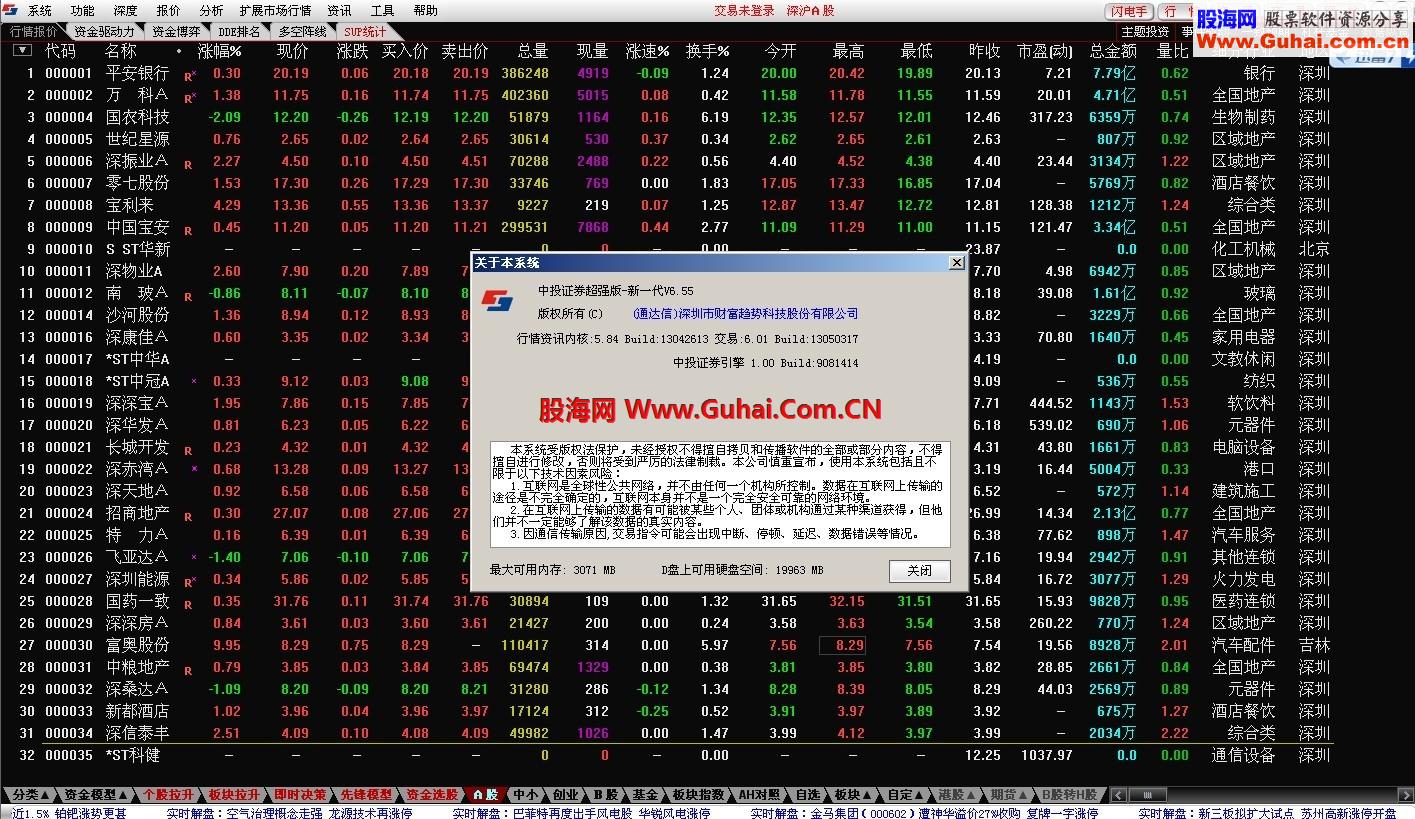Open the 分析 menu

tap(211, 11)
